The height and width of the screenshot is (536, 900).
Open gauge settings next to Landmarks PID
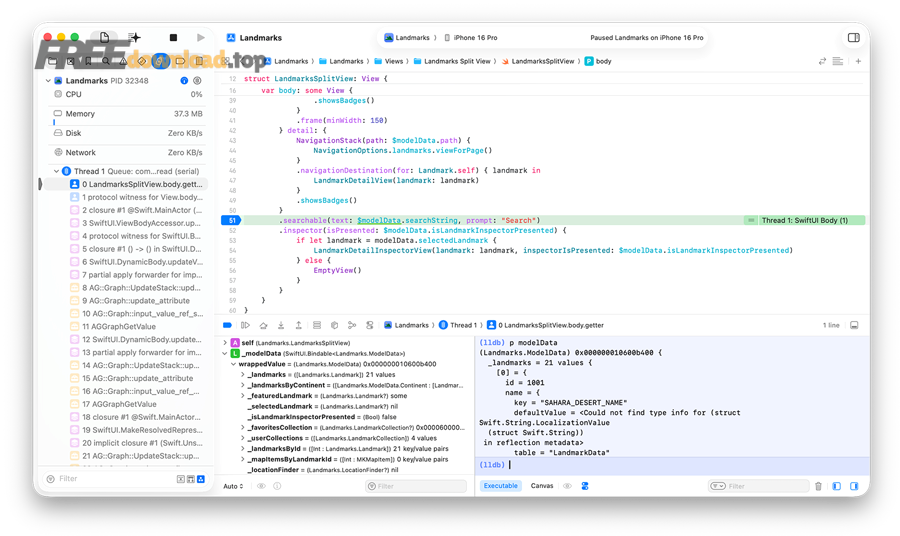(197, 80)
